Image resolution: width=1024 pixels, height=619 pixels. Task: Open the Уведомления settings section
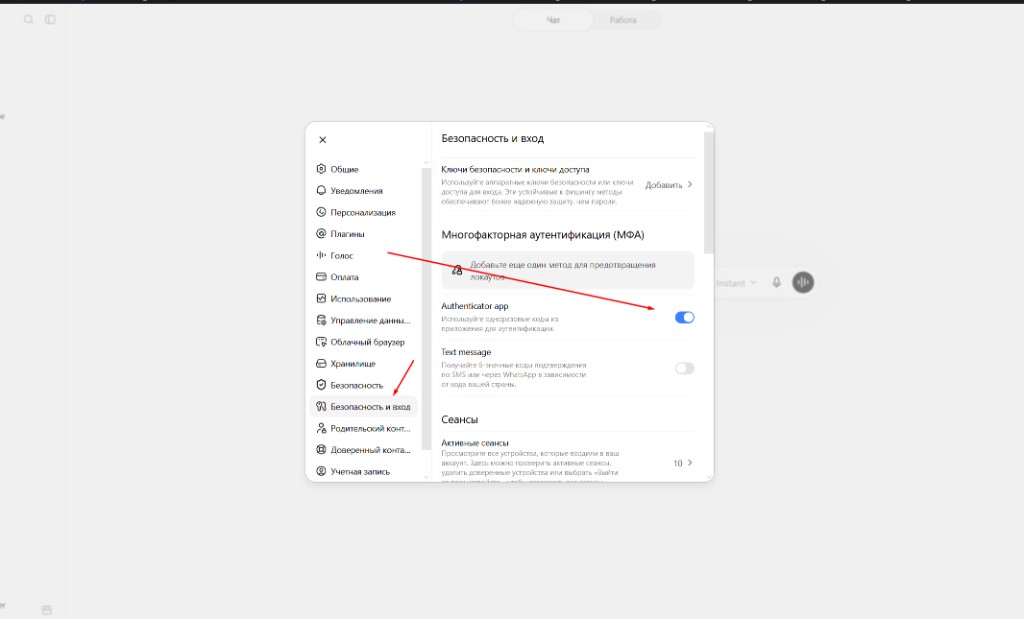click(x=364, y=191)
